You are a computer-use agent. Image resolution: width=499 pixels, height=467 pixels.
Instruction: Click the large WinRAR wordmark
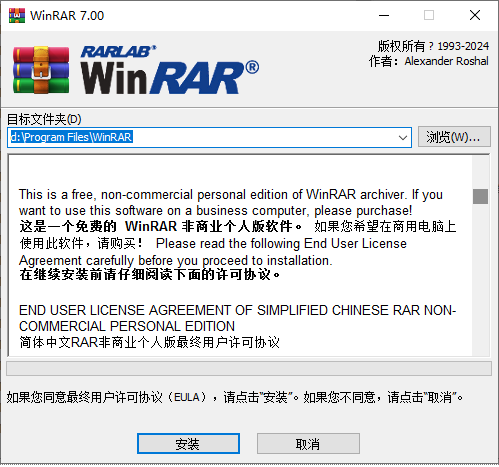[169, 77]
